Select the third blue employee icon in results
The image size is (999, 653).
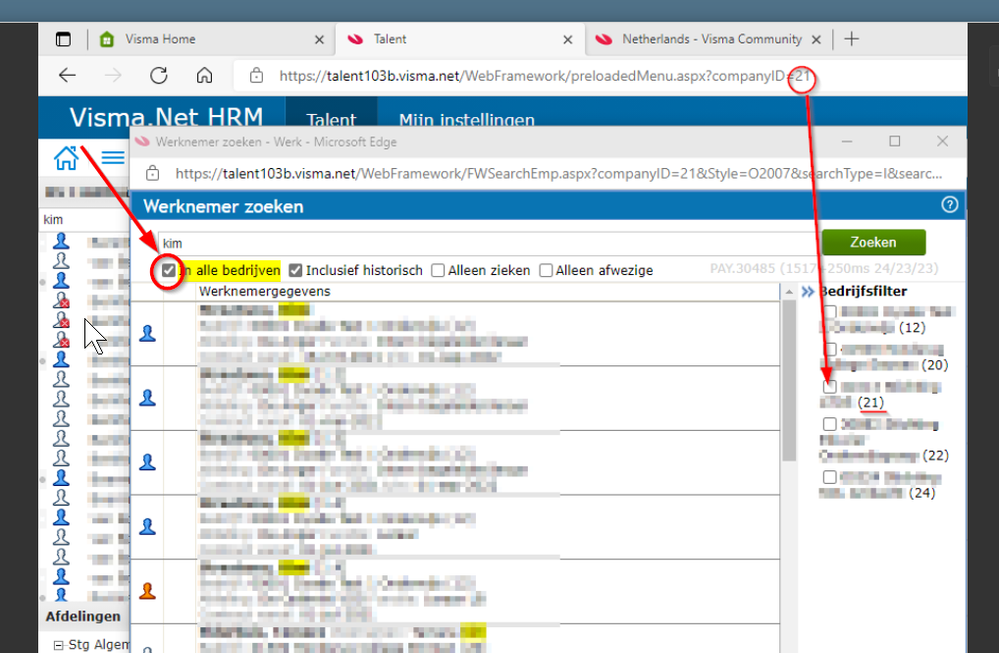147,462
